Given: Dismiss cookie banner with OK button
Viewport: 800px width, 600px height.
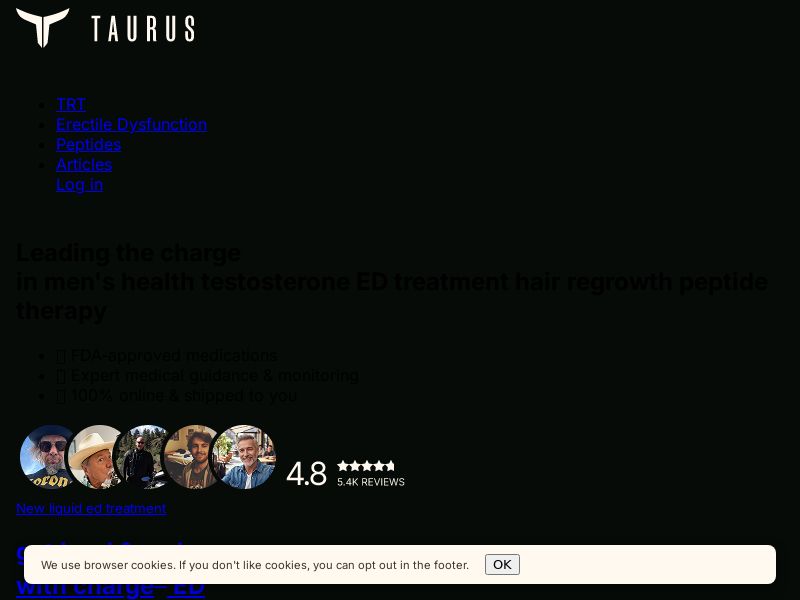Looking at the screenshot, I should point(502,564).
